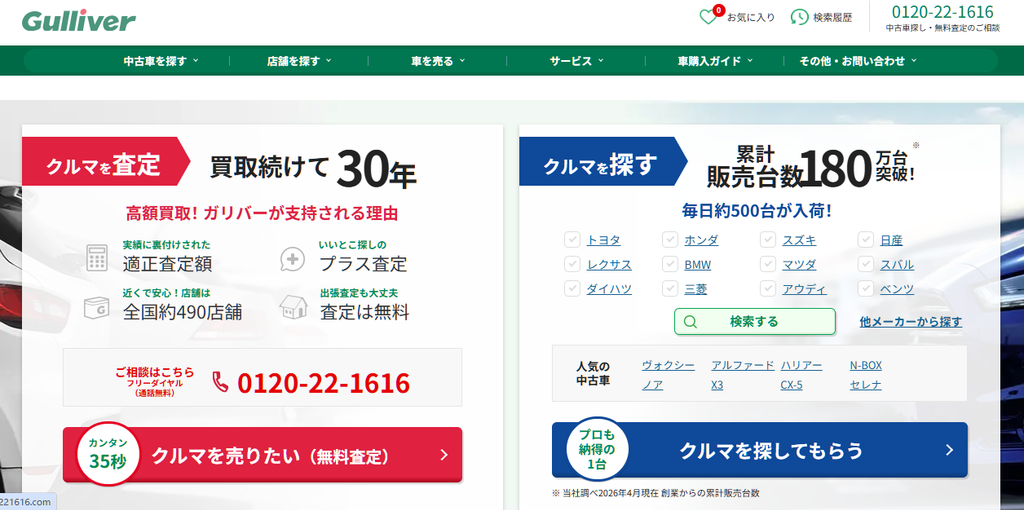Tick the レクサス checkbox
Image resolution: width=1024 pixels, height=510 pixels.
[x=572, y=264]
